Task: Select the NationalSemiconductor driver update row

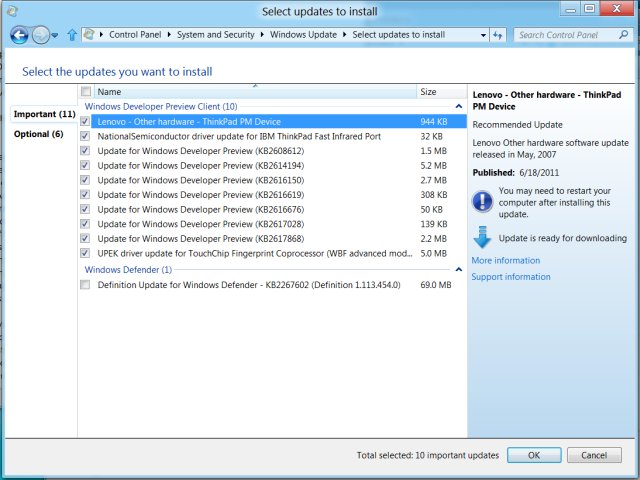Action: click(x=279, y=136)
